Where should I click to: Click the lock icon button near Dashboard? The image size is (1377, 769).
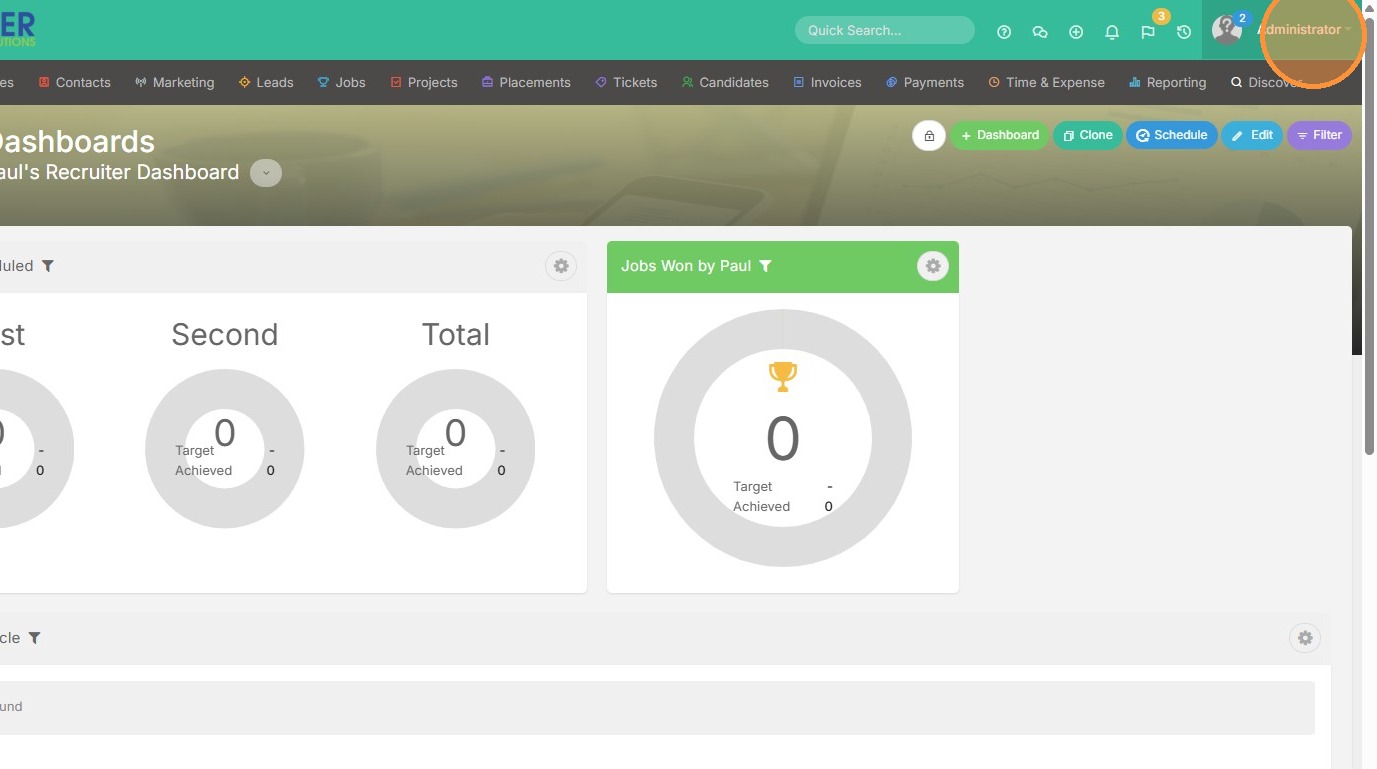(929, 135)
